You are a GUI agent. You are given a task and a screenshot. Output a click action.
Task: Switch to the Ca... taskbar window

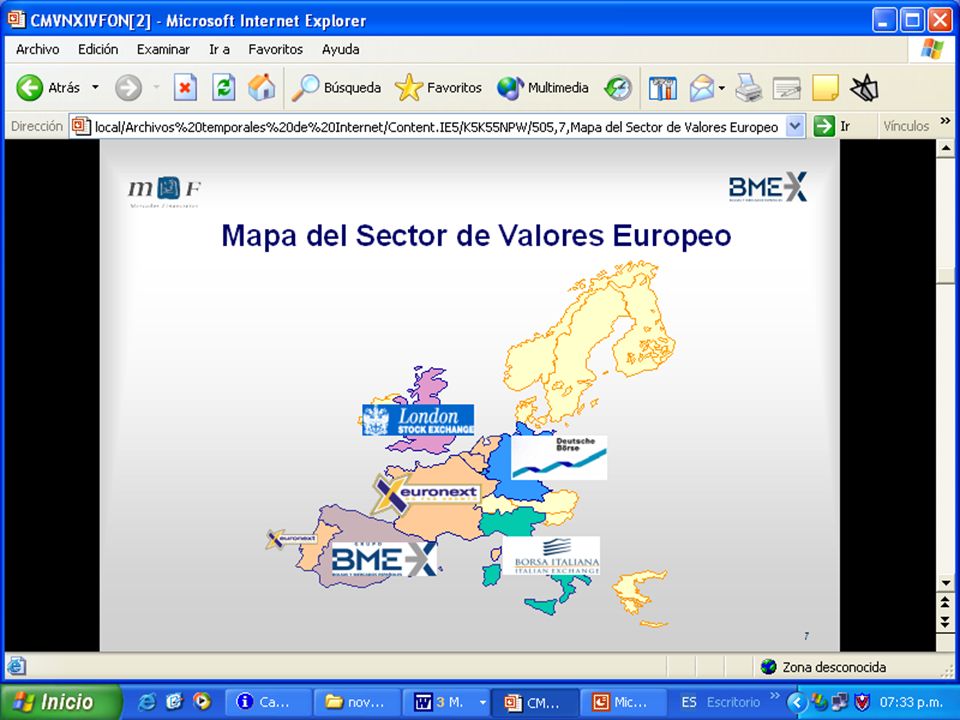tap(268, 702)
